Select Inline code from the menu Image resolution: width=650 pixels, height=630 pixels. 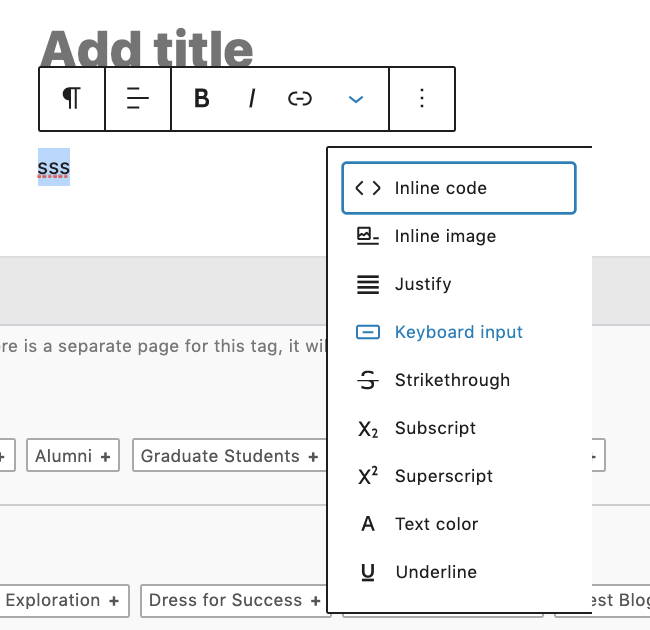click(458, 188)
